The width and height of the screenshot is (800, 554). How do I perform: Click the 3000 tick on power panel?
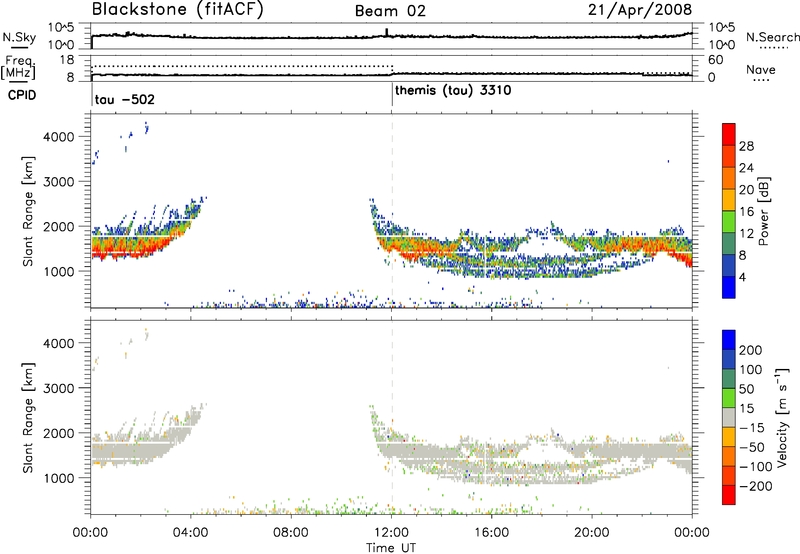click(59, 182)
